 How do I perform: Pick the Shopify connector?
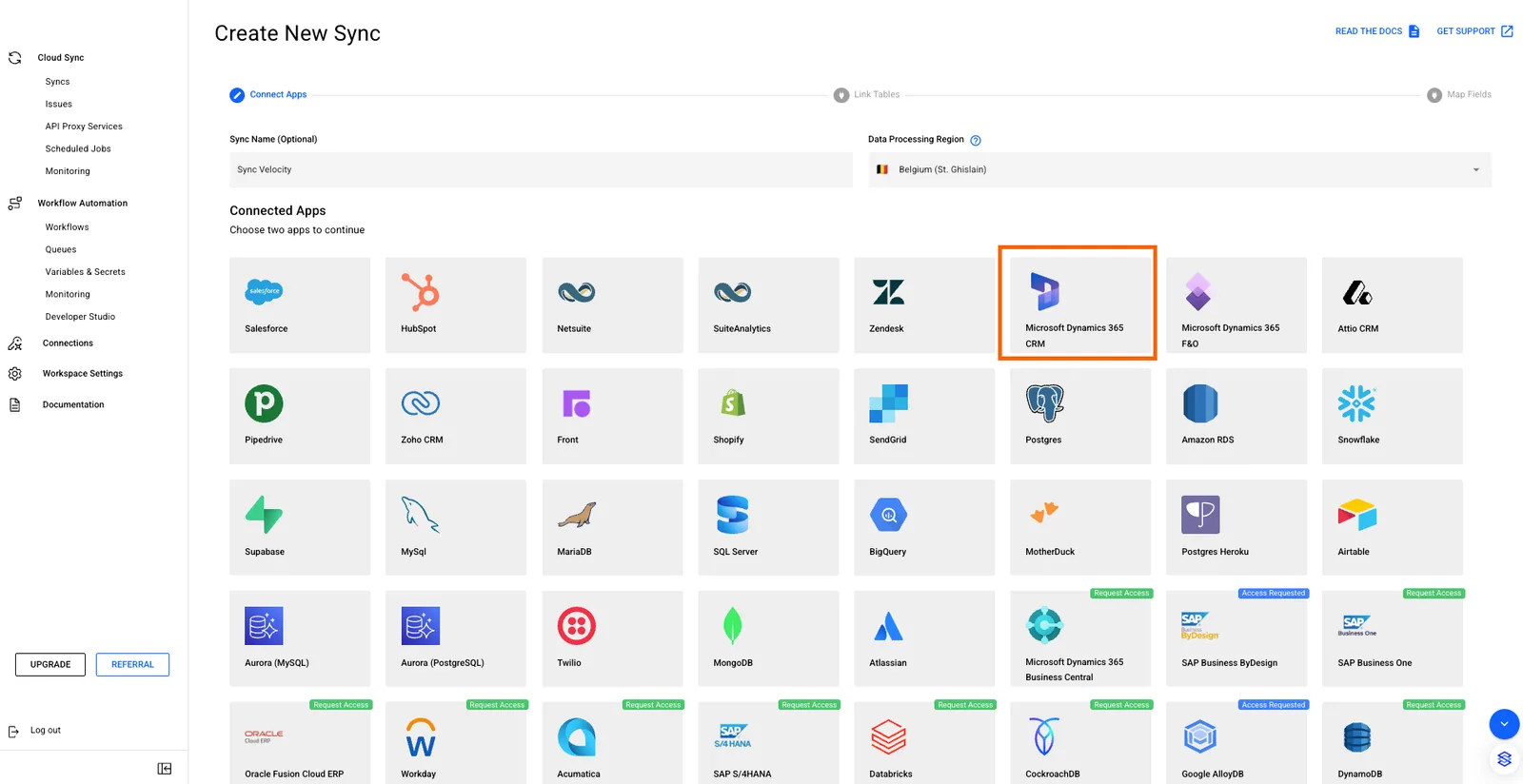(768, 417)
